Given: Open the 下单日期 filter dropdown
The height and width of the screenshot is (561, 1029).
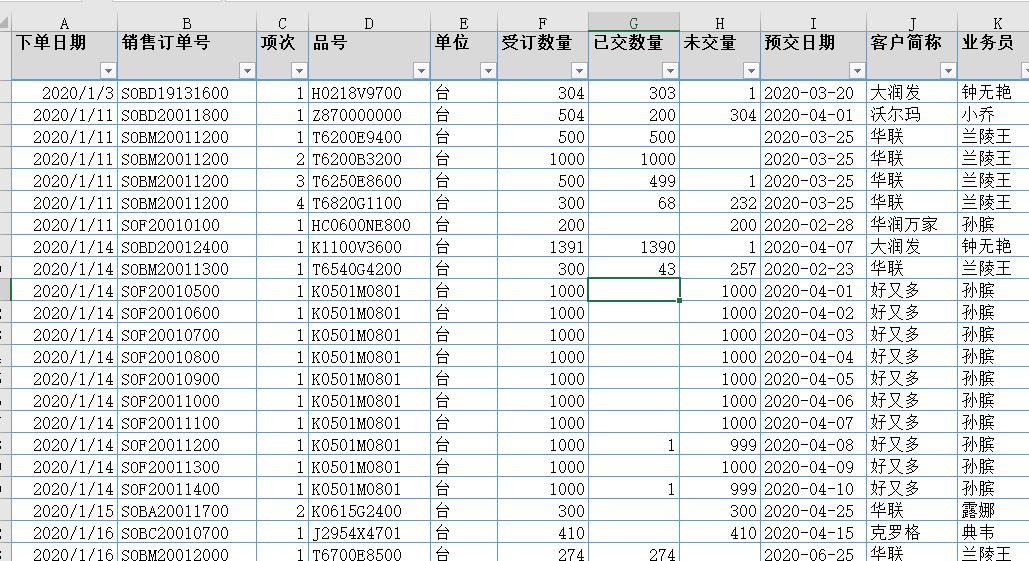Looking at the screenshot, I should 108,70.
